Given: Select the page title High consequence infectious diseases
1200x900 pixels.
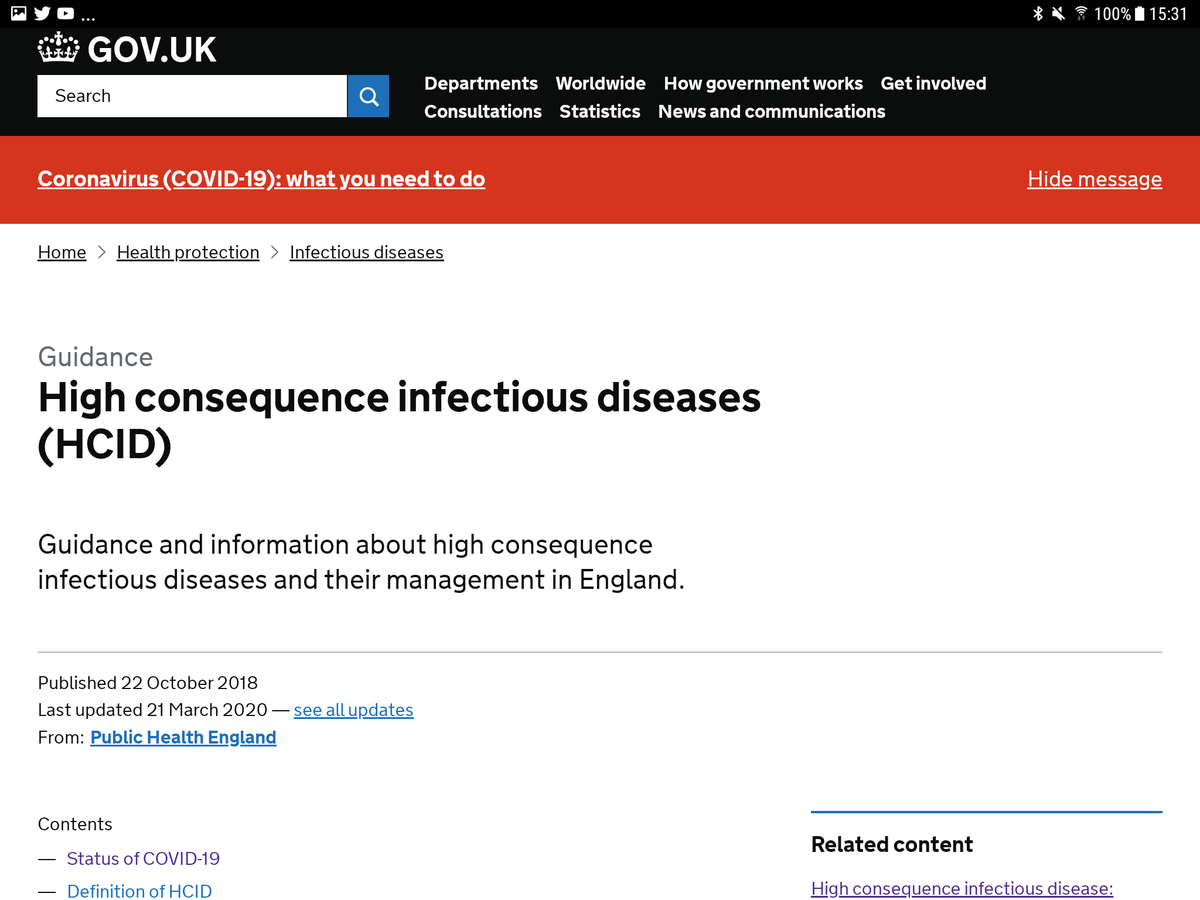Looking at the screenshot, I should (399, 420).
